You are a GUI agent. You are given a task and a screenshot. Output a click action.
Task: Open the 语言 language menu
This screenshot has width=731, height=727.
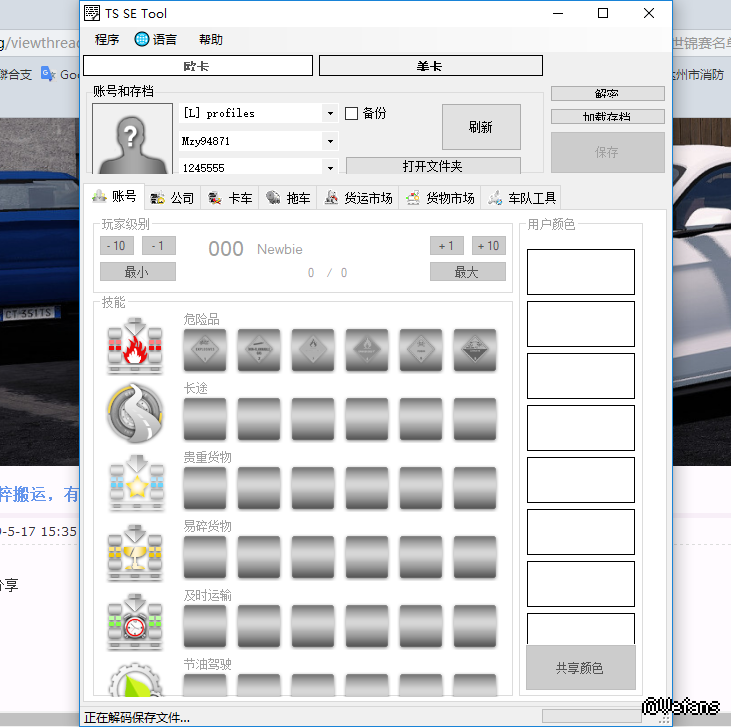click(156, 40)
